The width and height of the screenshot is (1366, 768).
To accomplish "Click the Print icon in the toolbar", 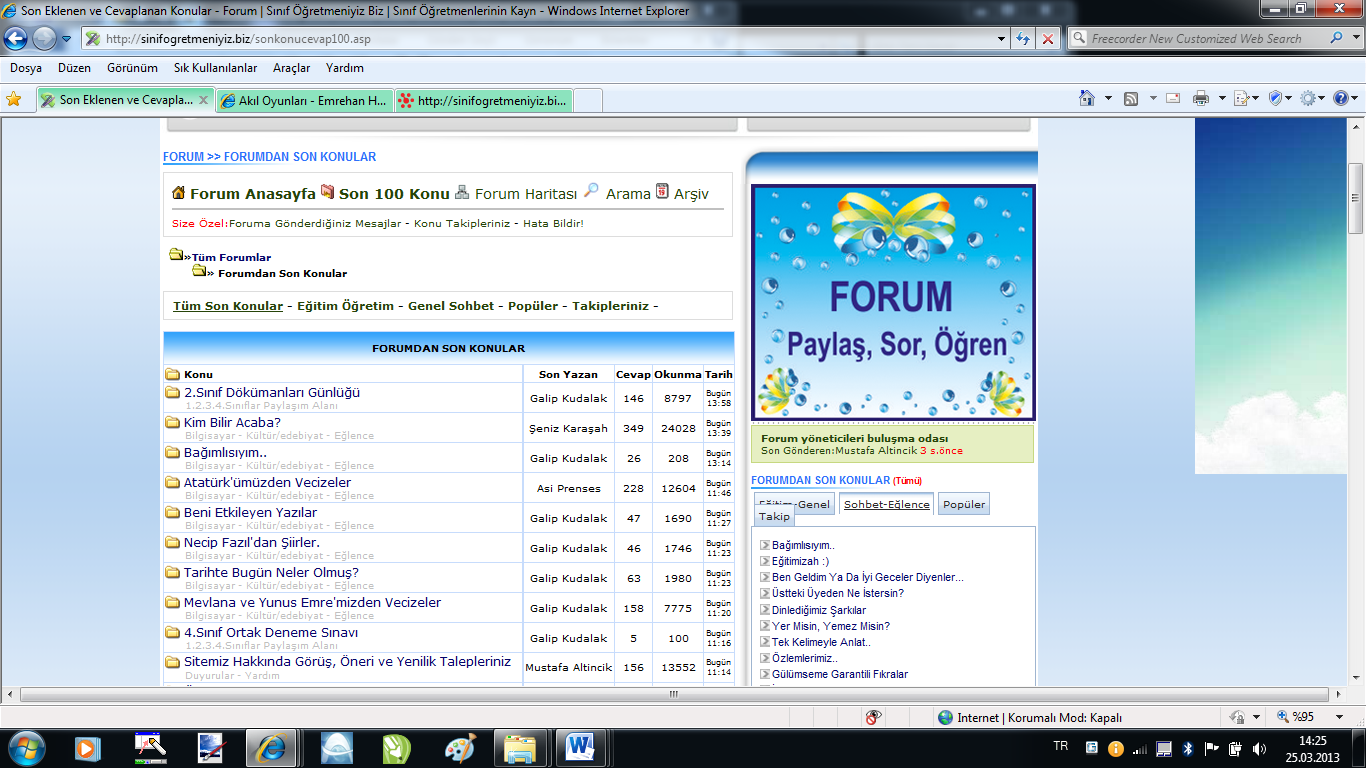I will click(x=1201, y=98).
